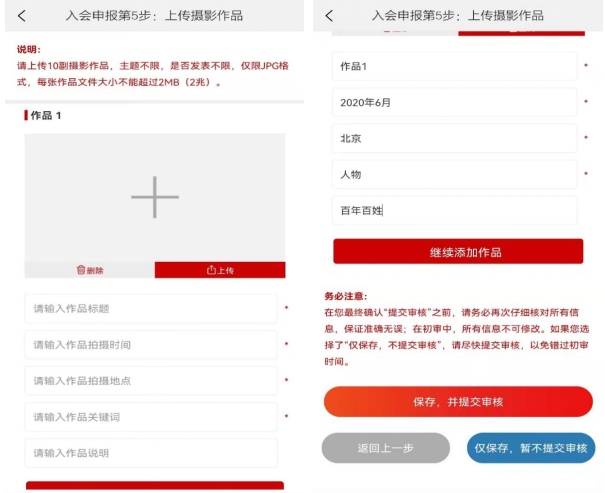Viewport: 605px width, 493px height.
Task: Go back using right screen's back arrow
Action: point(329,16)
